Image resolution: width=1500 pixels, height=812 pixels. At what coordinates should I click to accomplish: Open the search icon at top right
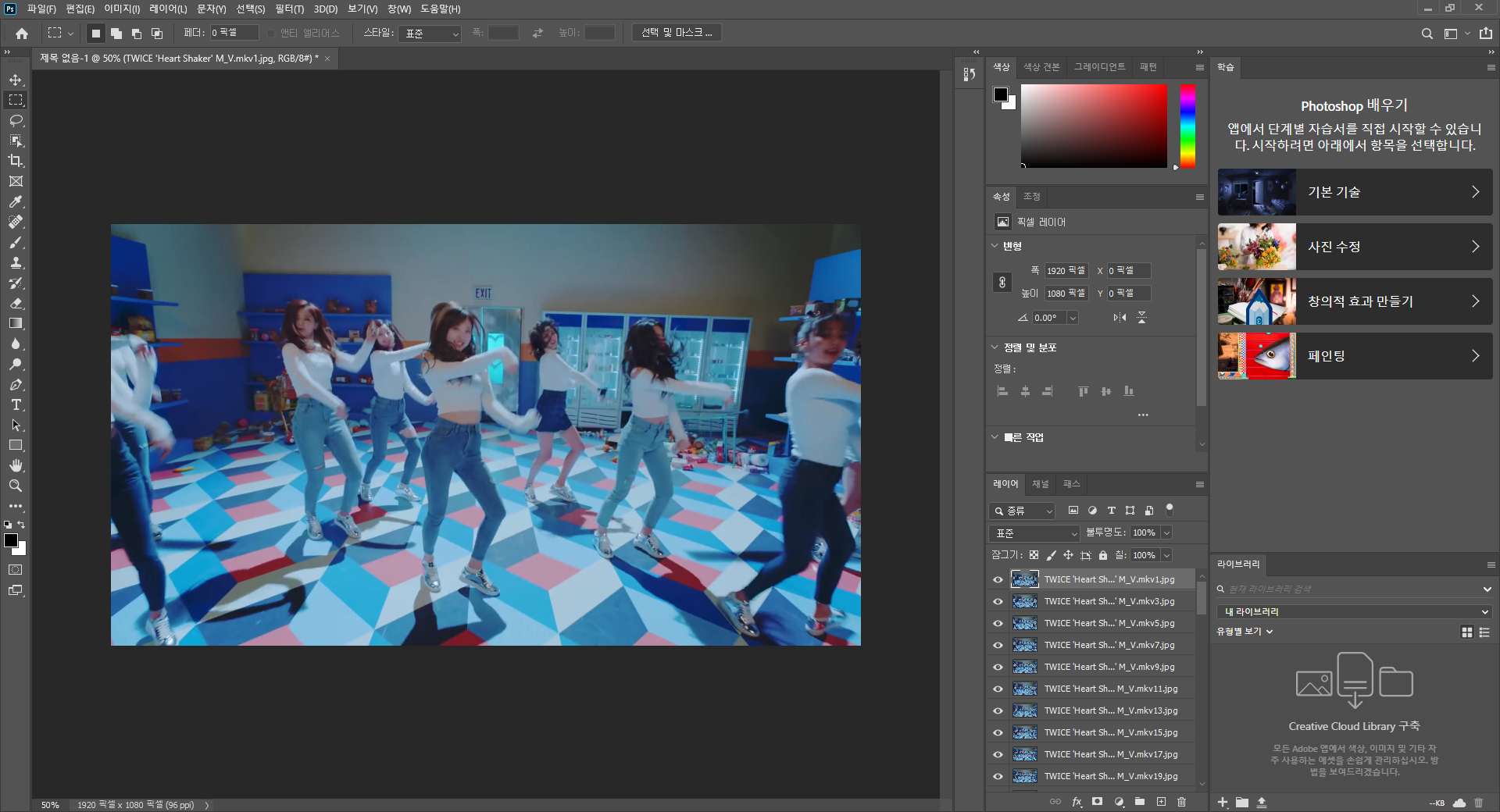(x=1427, y=34)
